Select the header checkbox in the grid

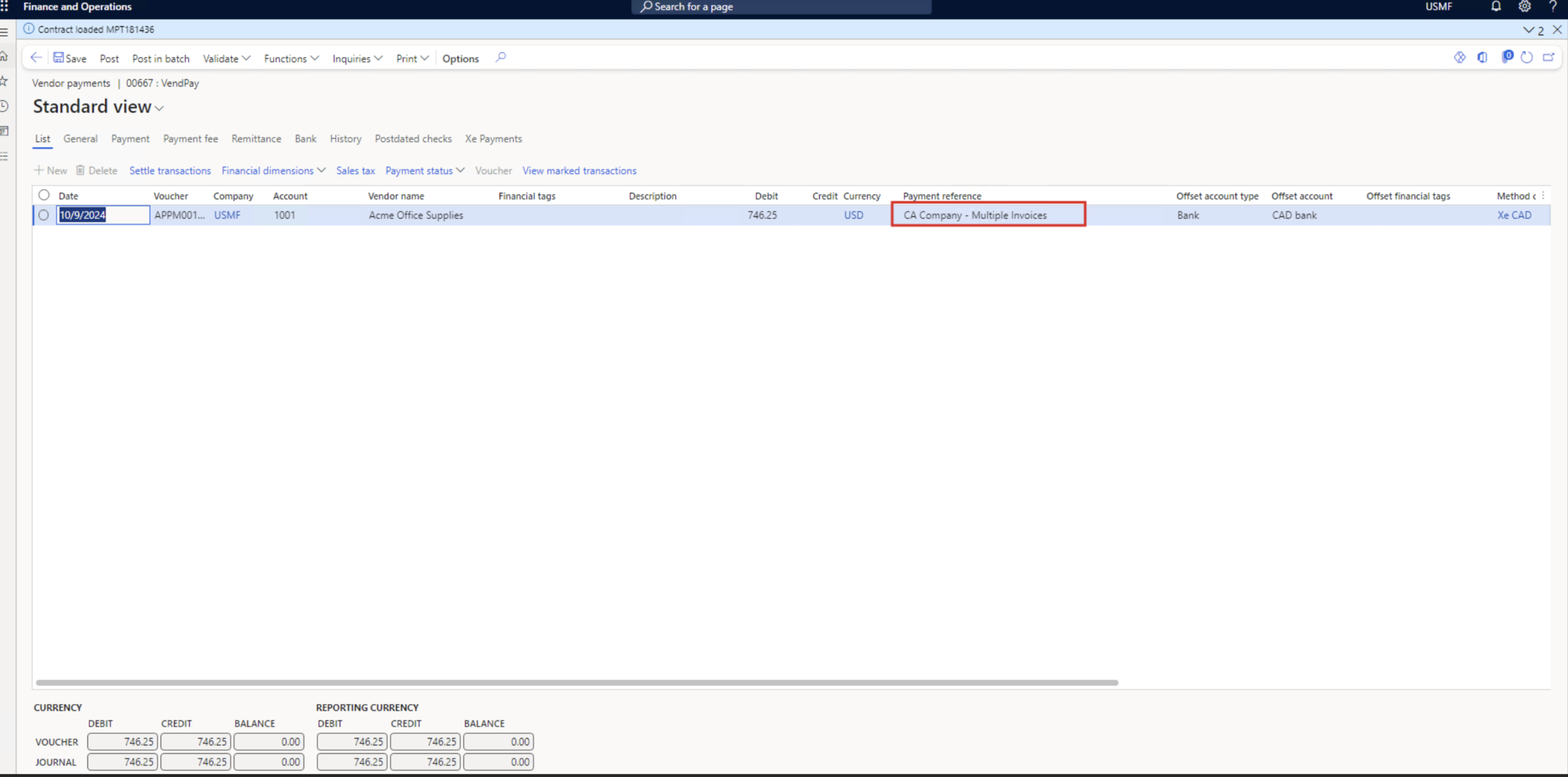click(x=43, y=195)
